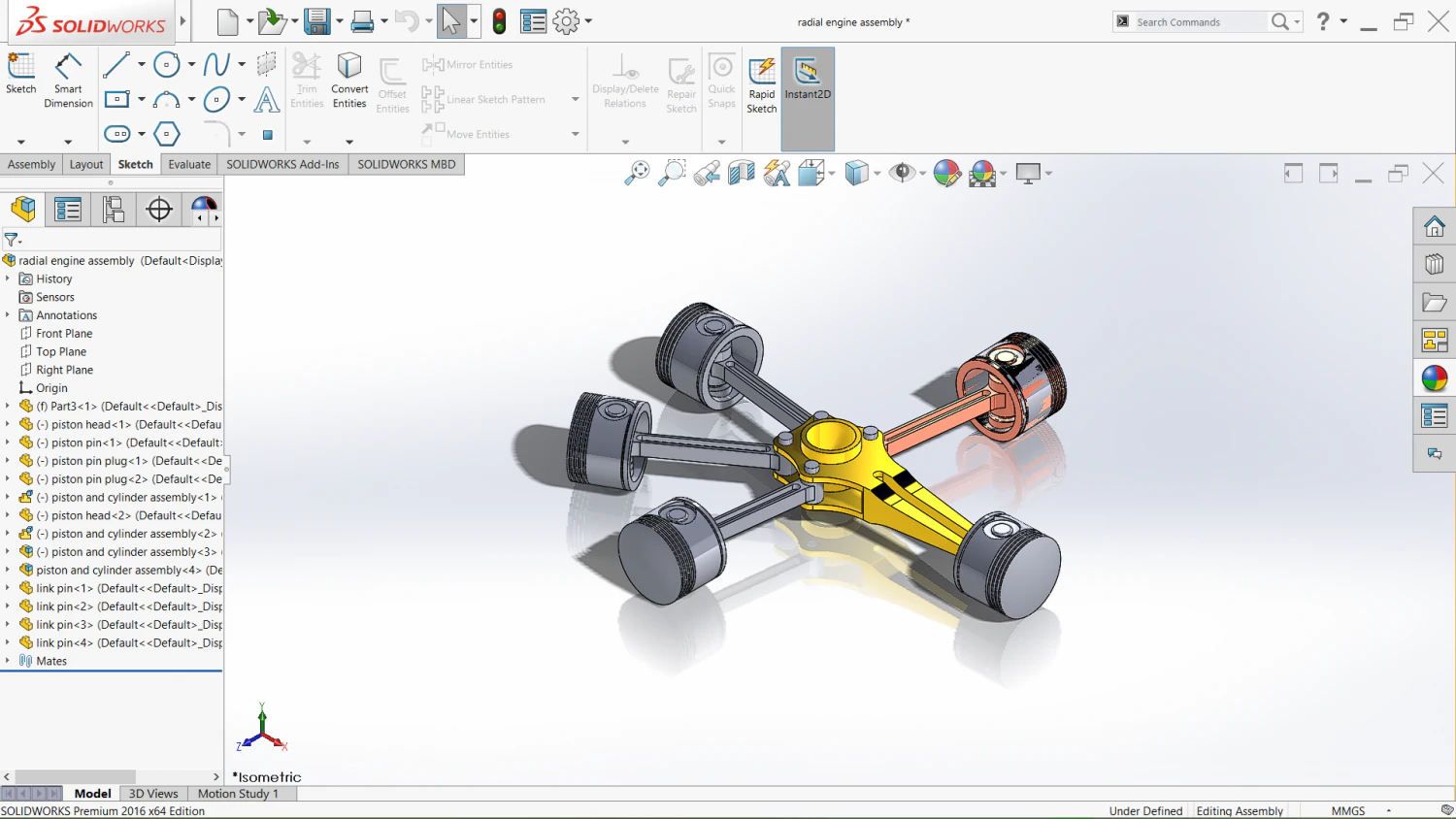Viewport: 1456px width, 819px height.
Task: Switch to the Layout tab
Action: [86, 164]
